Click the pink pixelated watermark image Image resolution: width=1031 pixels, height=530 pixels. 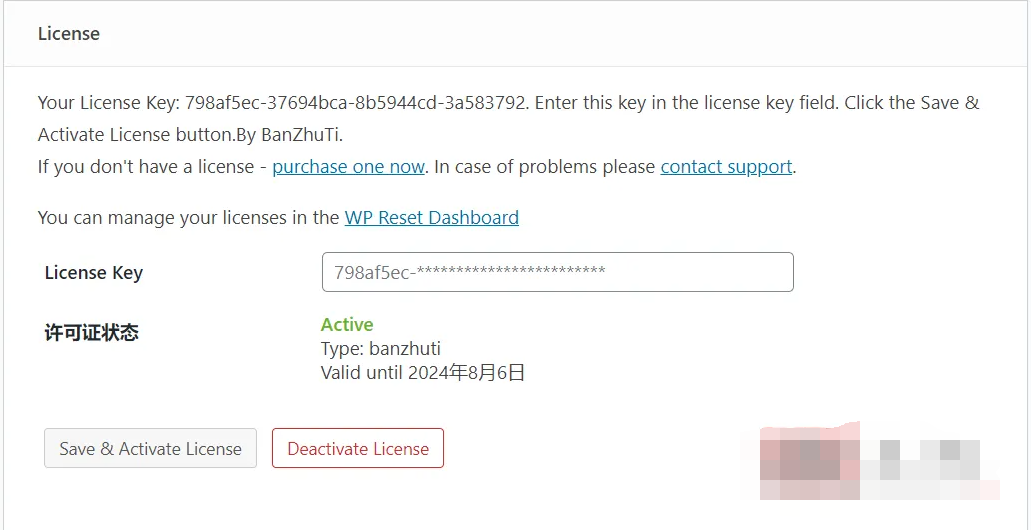pos(810,462)
